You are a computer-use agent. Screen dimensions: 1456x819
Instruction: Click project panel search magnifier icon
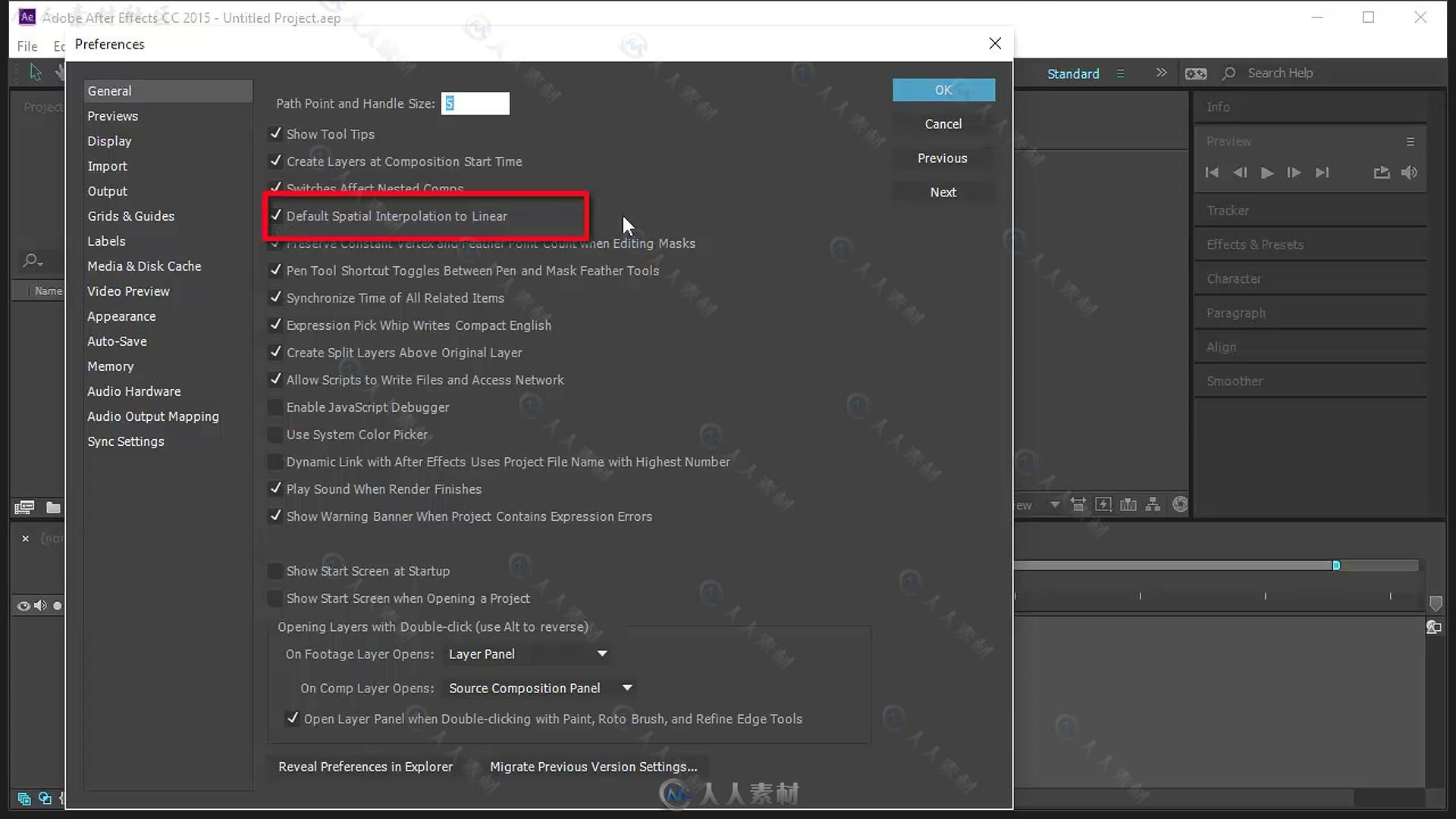[32, 261]
